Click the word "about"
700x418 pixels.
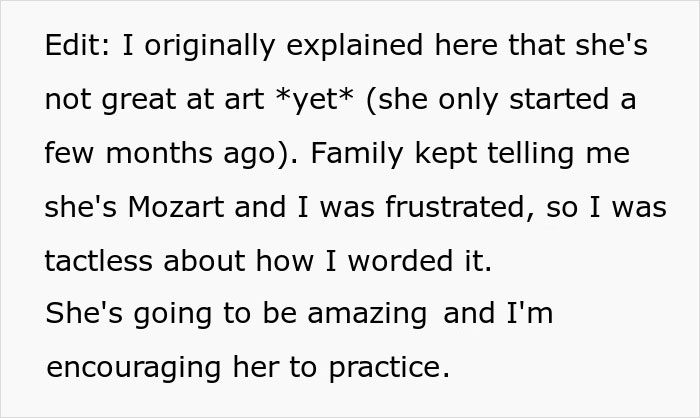coord(204,261)
